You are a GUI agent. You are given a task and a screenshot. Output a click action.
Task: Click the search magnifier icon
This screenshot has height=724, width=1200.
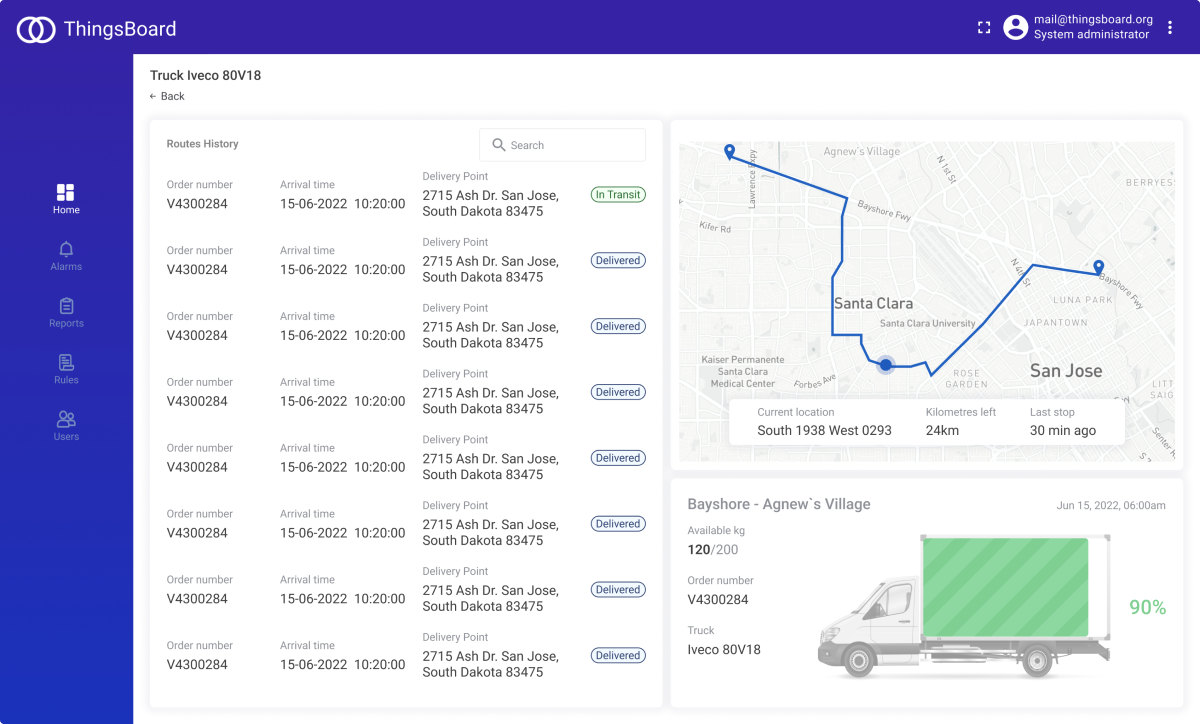click(499, 145)
